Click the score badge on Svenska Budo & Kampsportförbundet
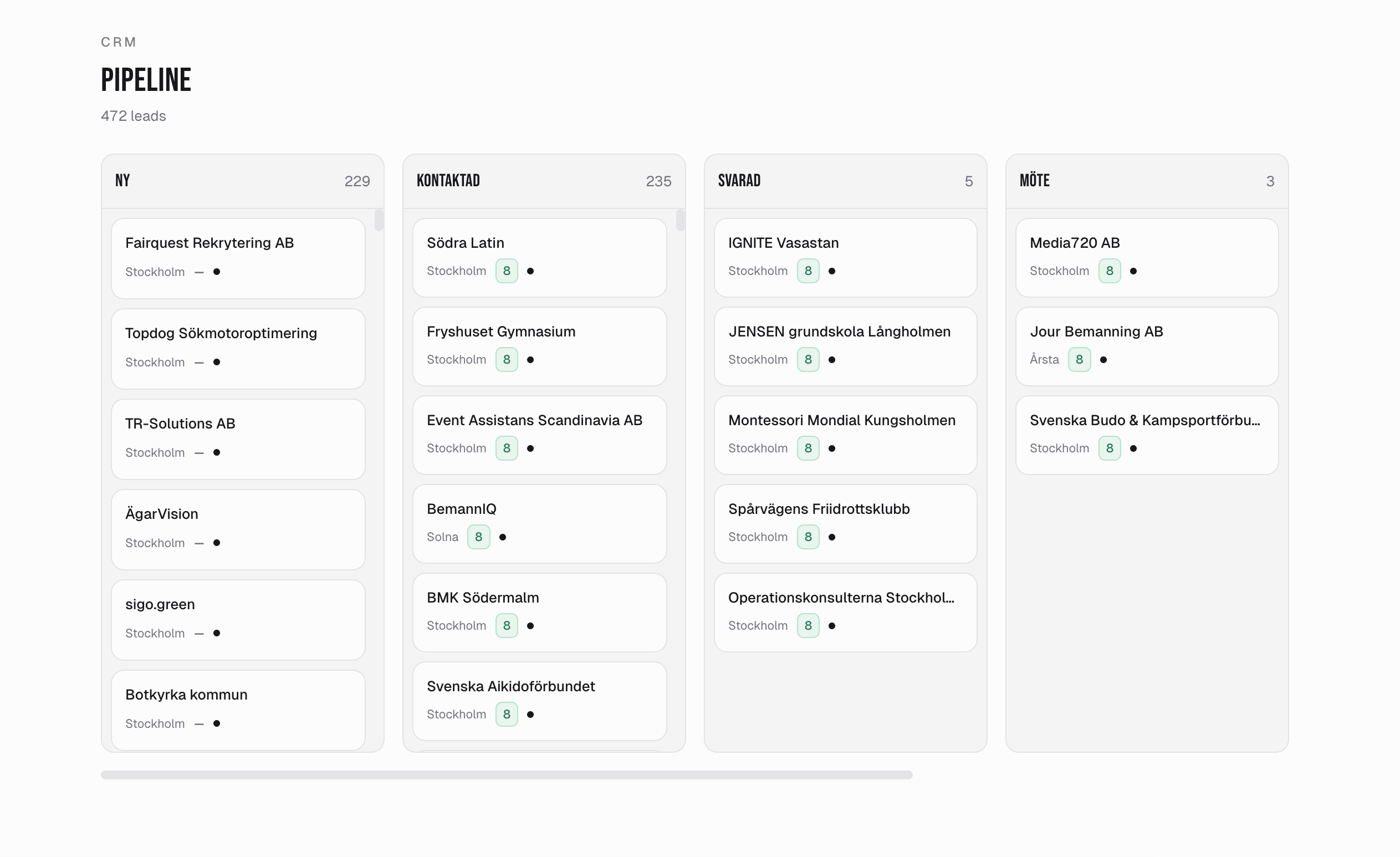 click(x=1110, y=448)
